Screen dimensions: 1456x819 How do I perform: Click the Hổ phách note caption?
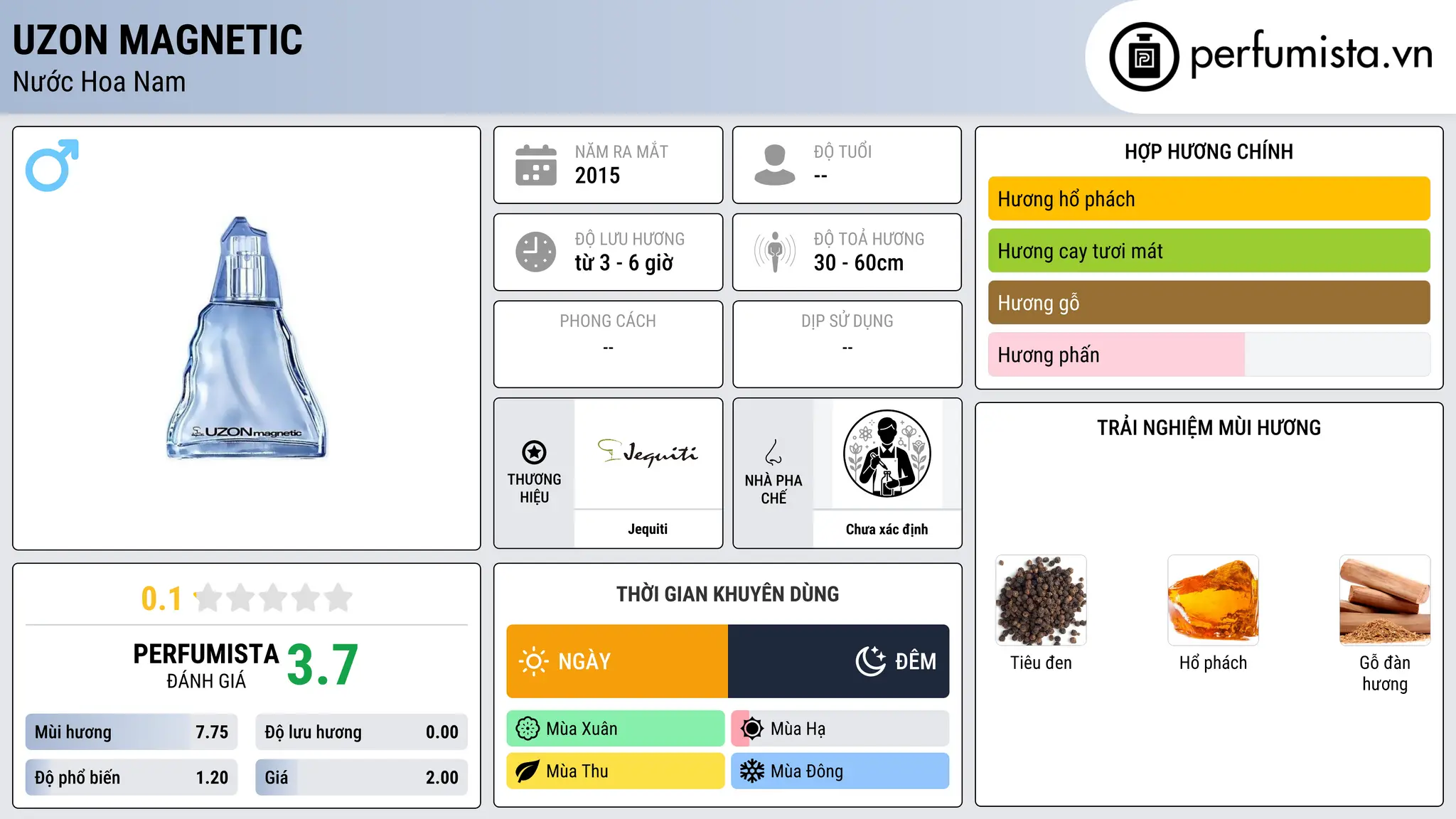coord(1213,663)
